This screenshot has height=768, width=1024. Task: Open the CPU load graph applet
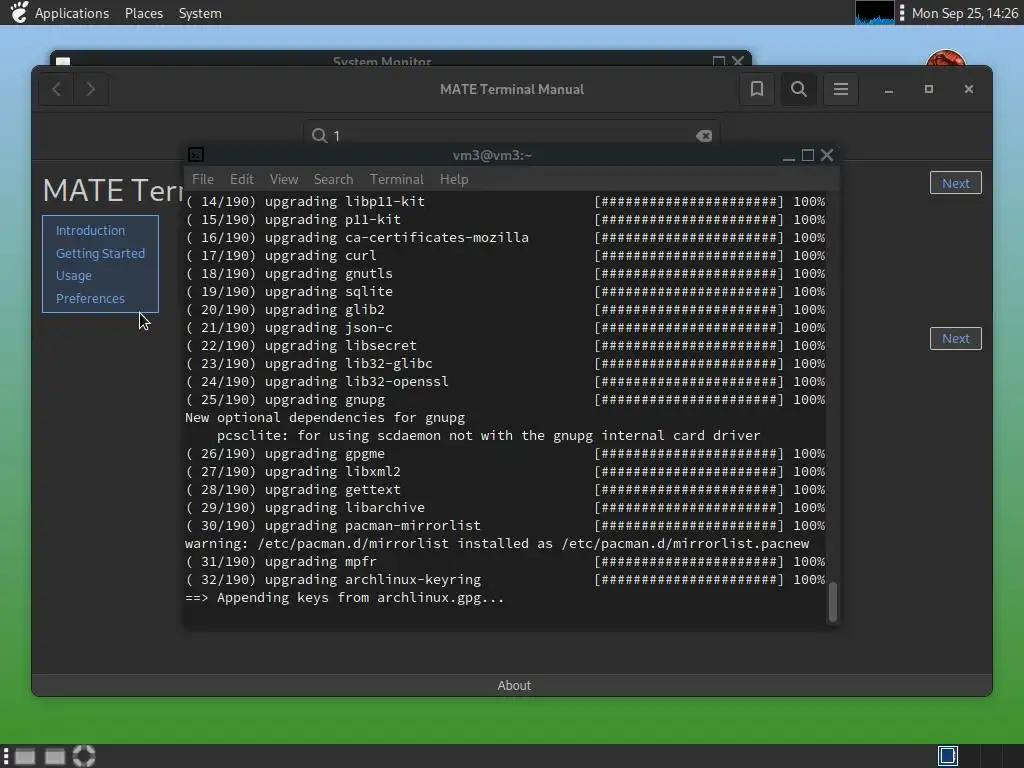[874, 12]
